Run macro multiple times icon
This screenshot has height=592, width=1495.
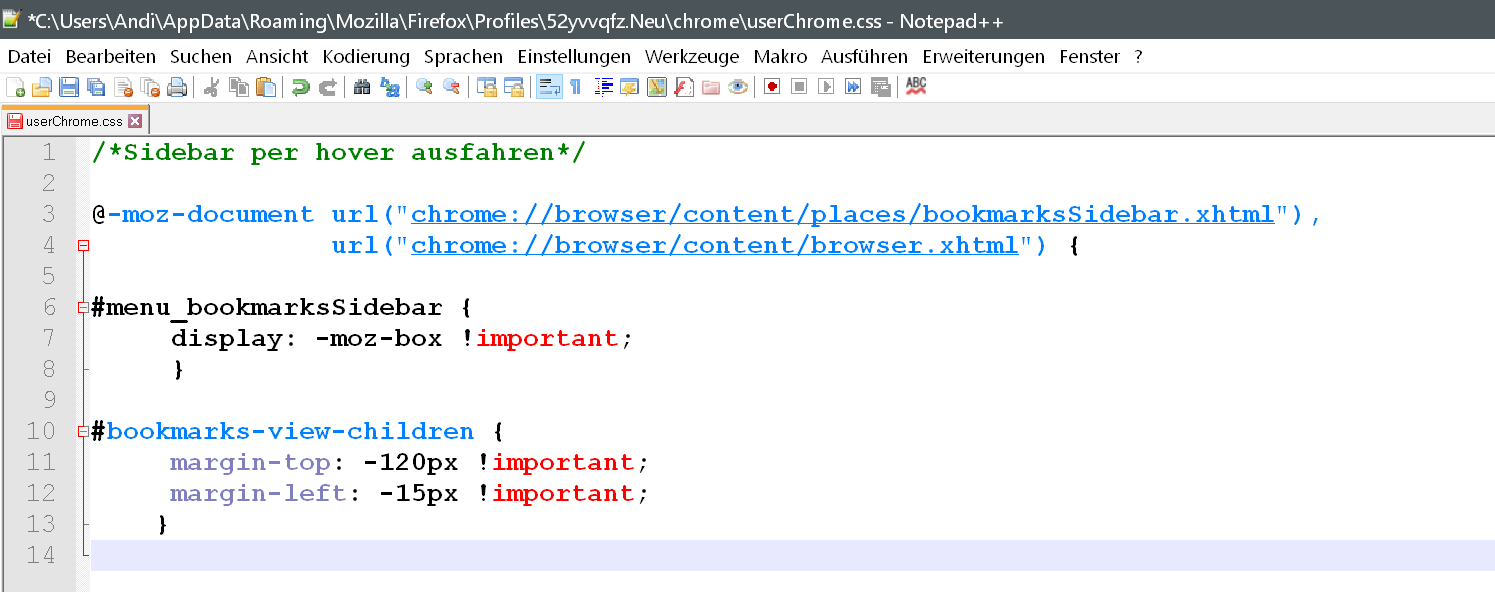pos(853,87)
